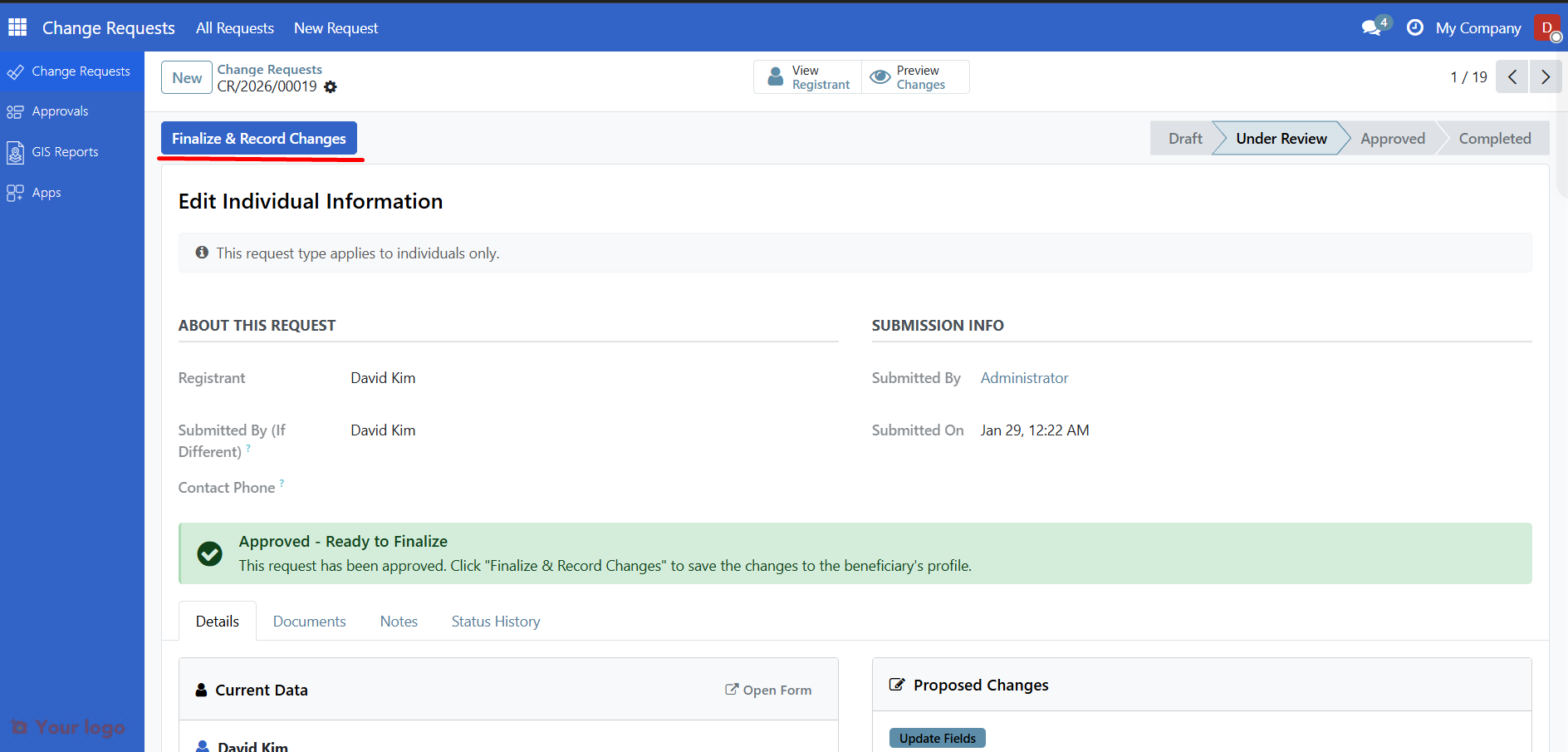The width and height of the screenshot is (1568, 752).
Task: Open the Notes tab
Action: 399,622
